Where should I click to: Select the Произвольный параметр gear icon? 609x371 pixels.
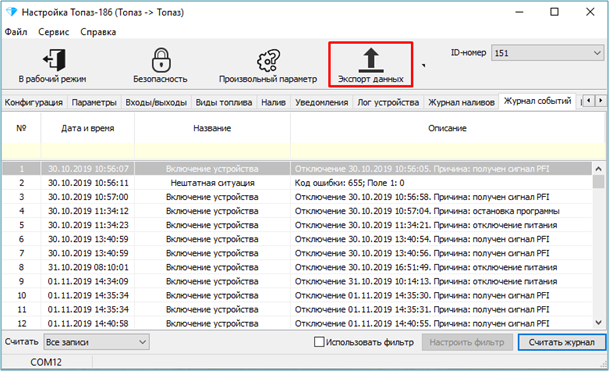click(x=268, y=60)
